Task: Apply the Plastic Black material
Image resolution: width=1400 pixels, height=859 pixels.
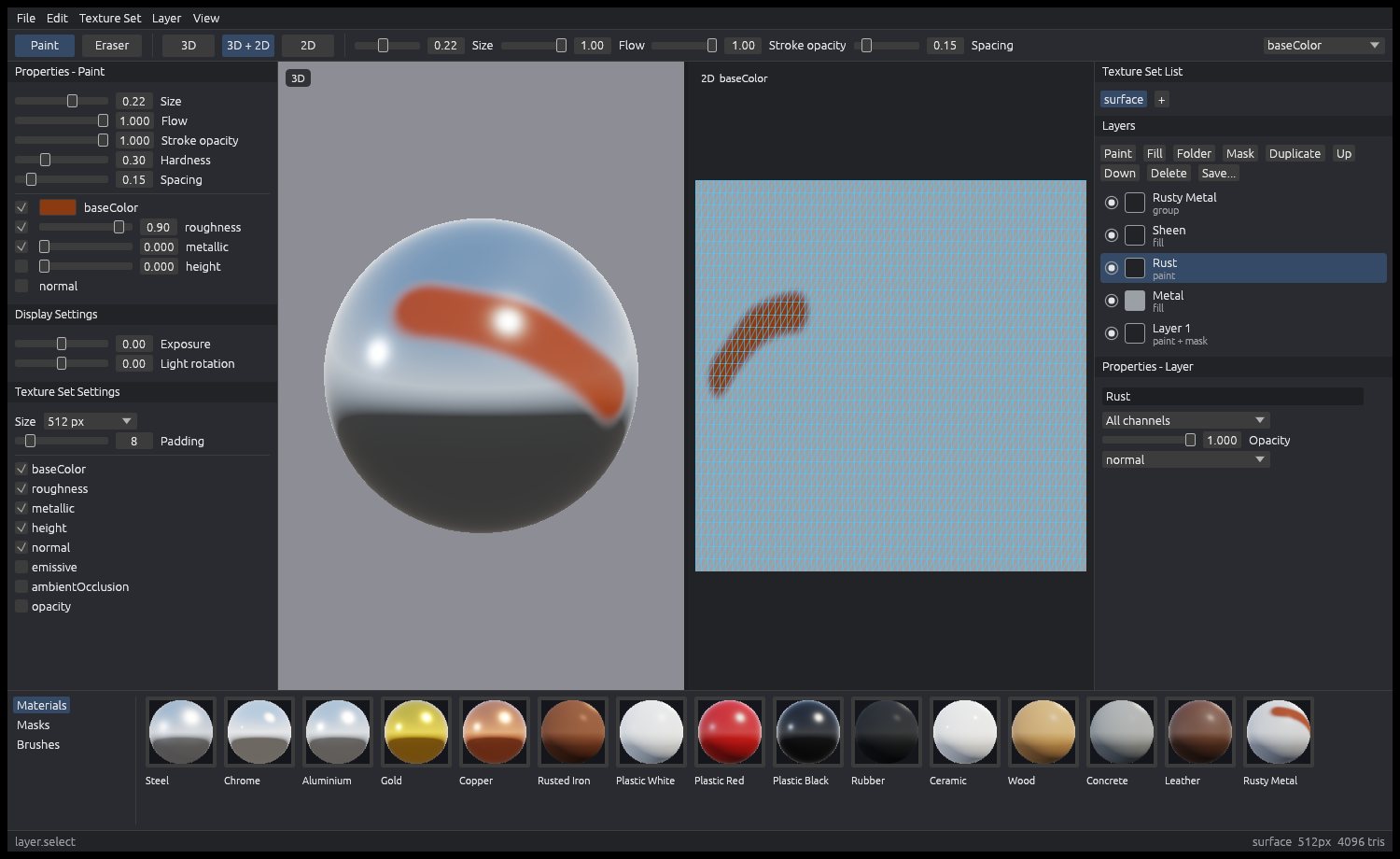Action: click(x=808, y=732)
